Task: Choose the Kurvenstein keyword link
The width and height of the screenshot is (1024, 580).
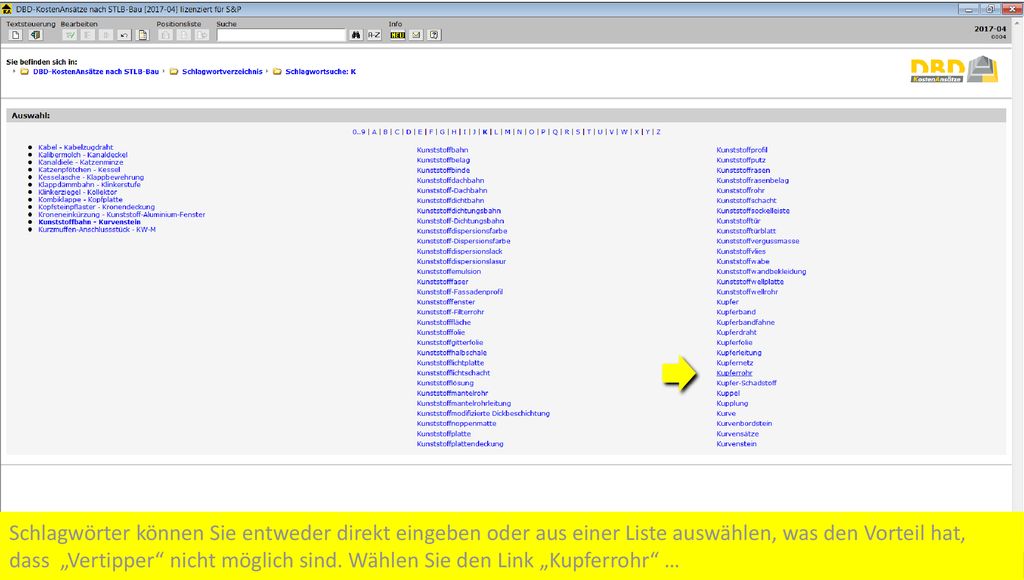Action: pos(736,444)
